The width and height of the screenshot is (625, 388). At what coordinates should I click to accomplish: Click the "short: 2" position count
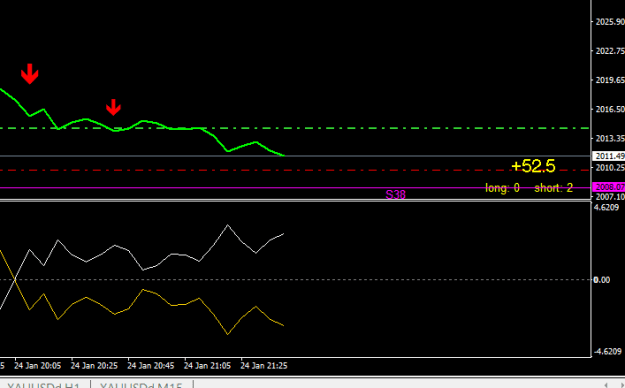pyautogui.click(x=553, y=188)
